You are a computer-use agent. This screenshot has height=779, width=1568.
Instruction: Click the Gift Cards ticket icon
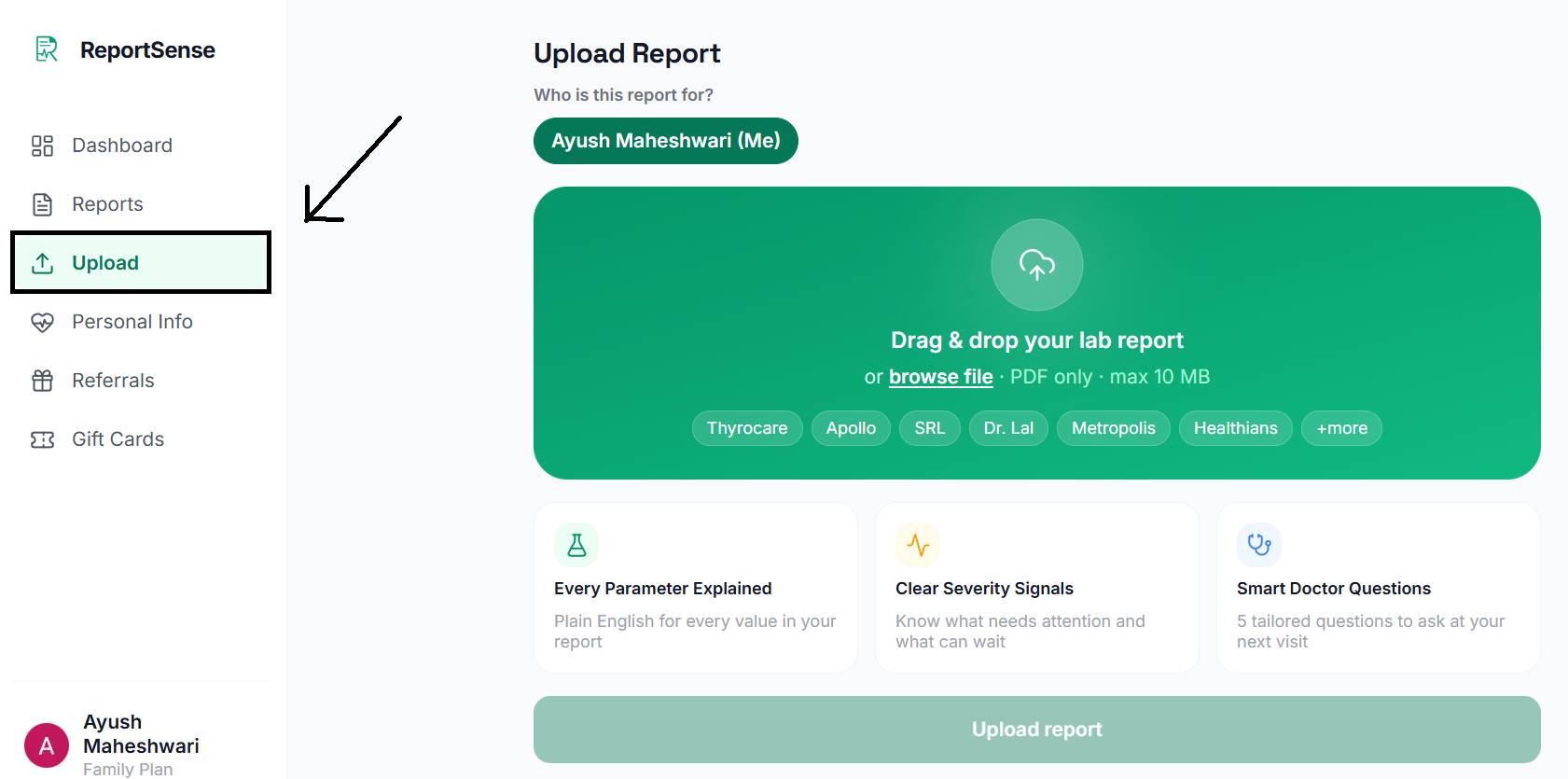[42, 439]
